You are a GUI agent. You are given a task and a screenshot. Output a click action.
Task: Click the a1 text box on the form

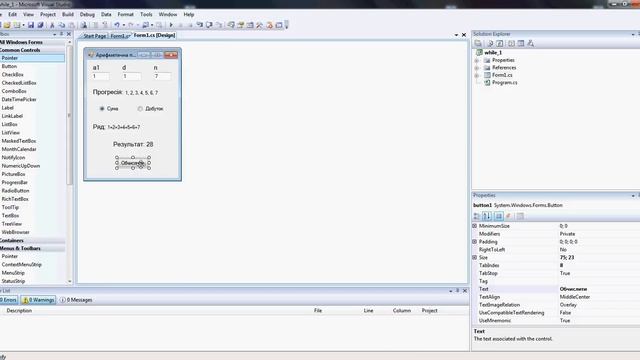click(x=100, y=76)
